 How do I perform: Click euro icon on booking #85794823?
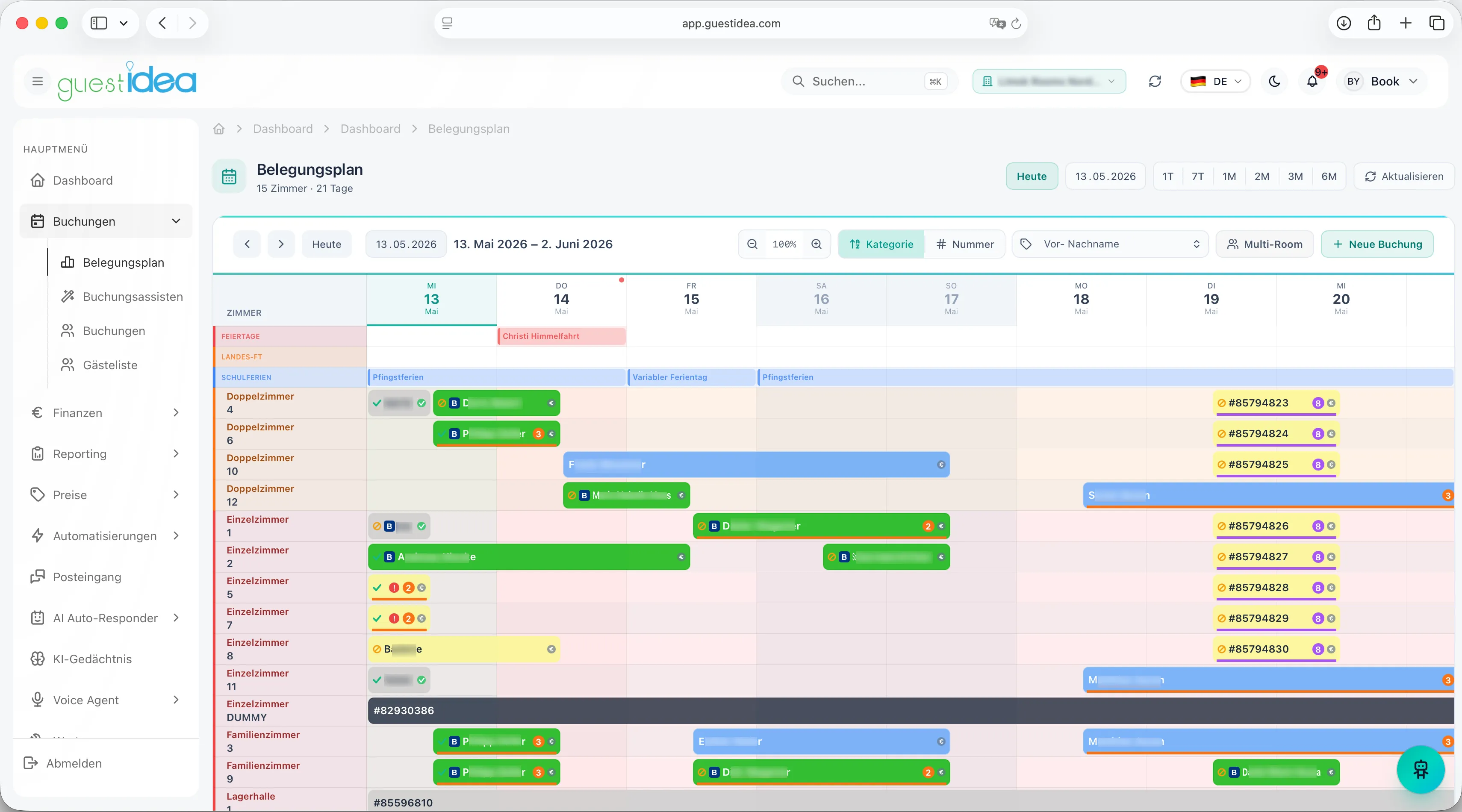point(1331,403)
